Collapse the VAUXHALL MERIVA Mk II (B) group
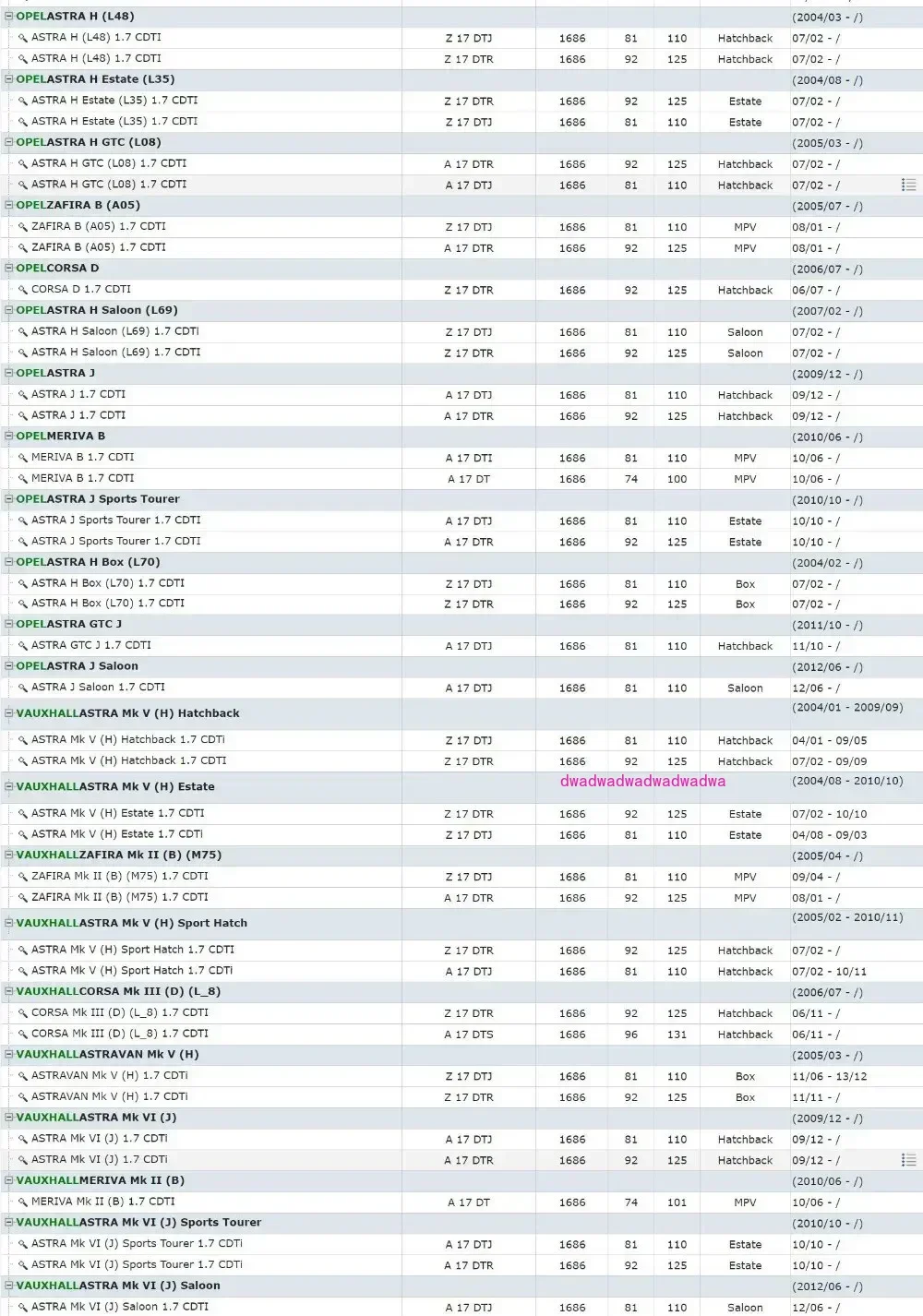Screen dimensions: 923x1316 [9, 1181]
